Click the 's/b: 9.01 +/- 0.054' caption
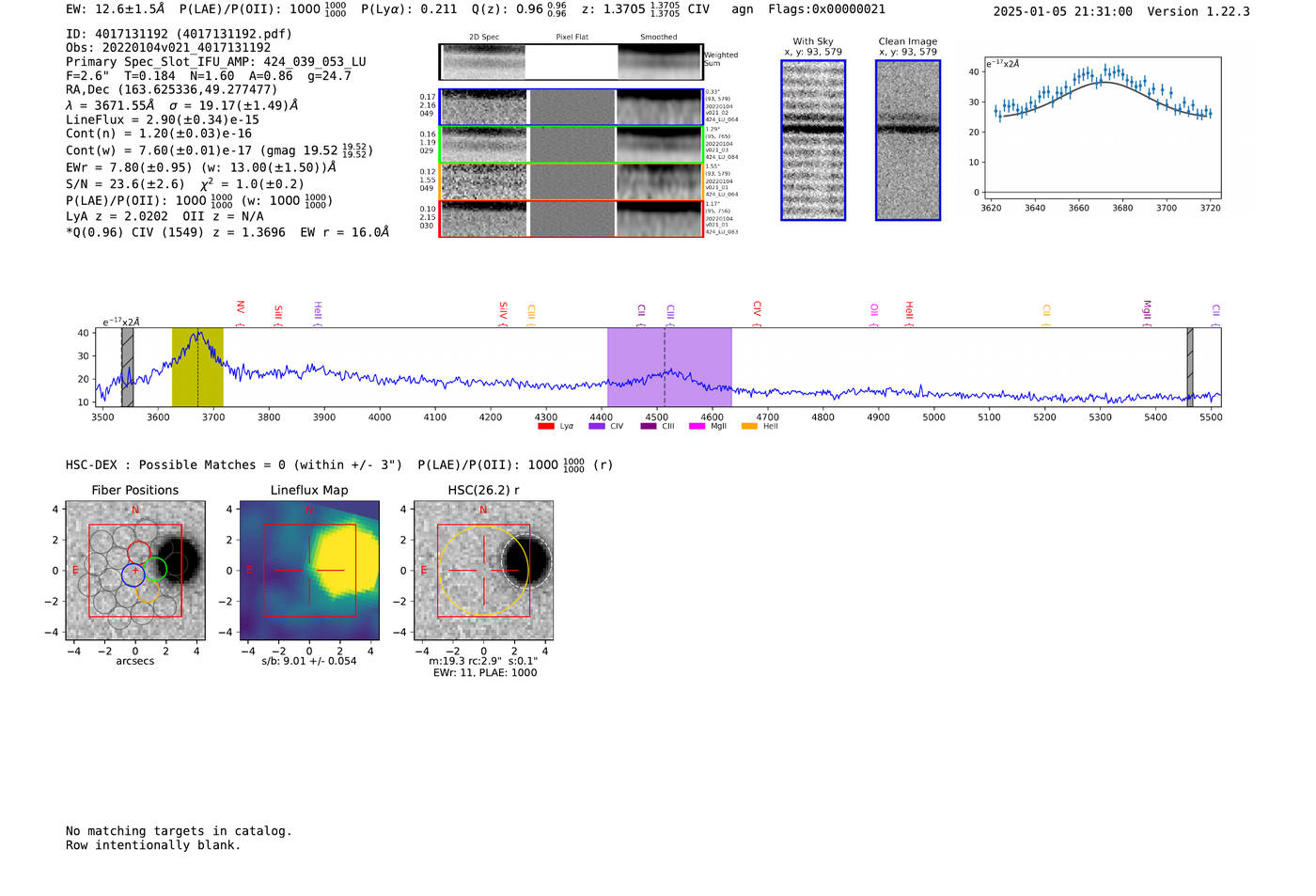 pos(309,661)
